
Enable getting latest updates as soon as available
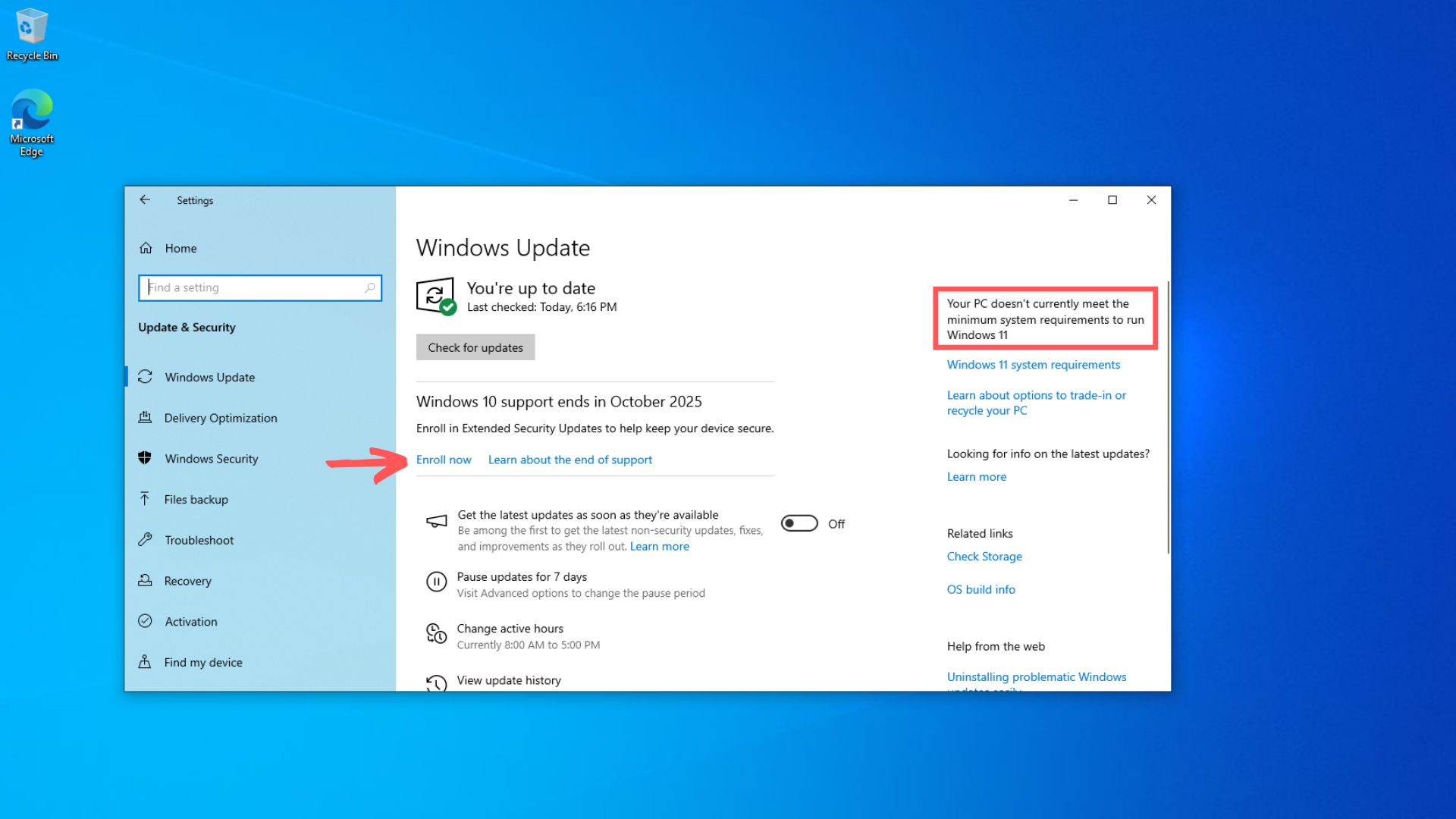click(799, 523)
